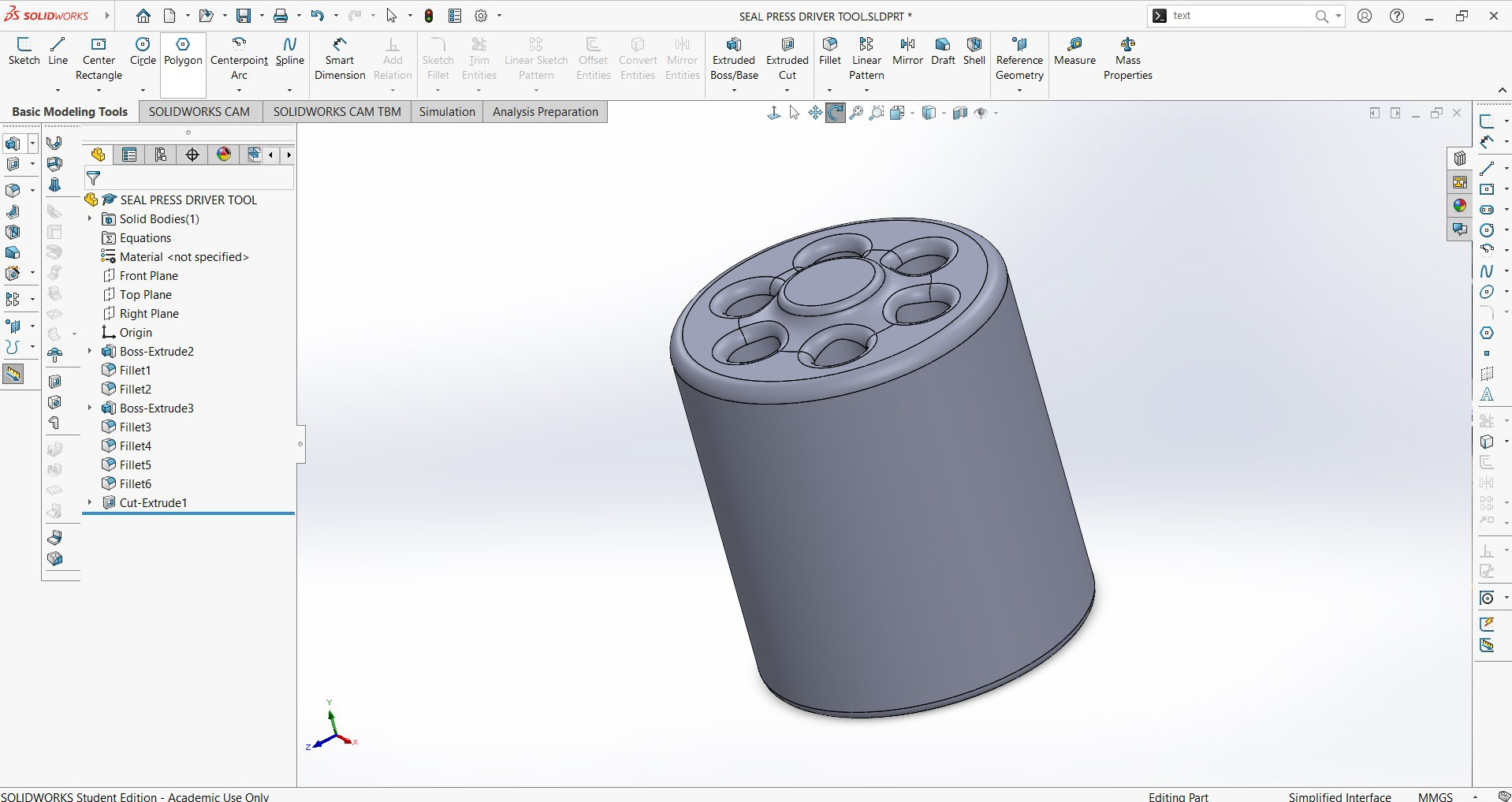Viewport: 1512px width, 802px height.
Task: Expand the Boss-Extrude2 feature
Action: [89, 351]
